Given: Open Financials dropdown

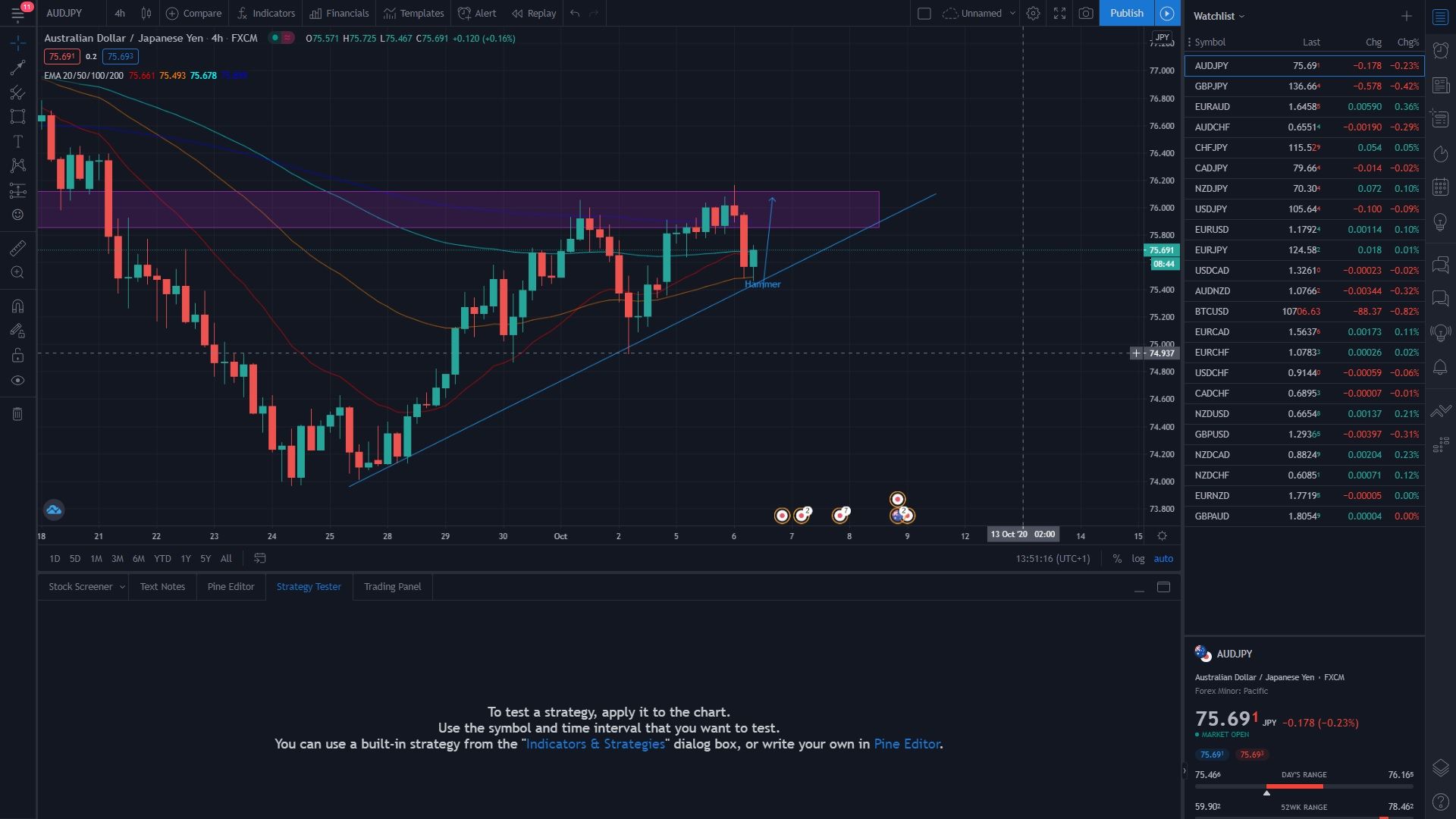Looking at the screenshot, I should (339, 13).
